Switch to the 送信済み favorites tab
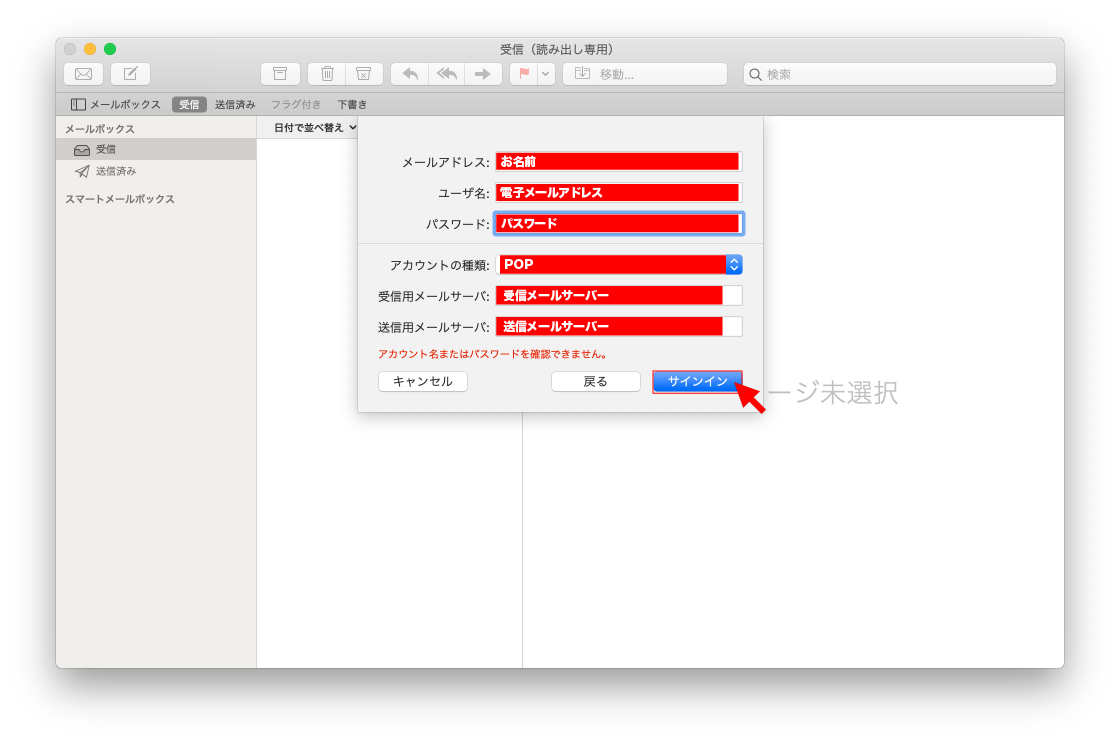Image resolution: width=1120 pixels, height=742 pixels. pos(235,104)
